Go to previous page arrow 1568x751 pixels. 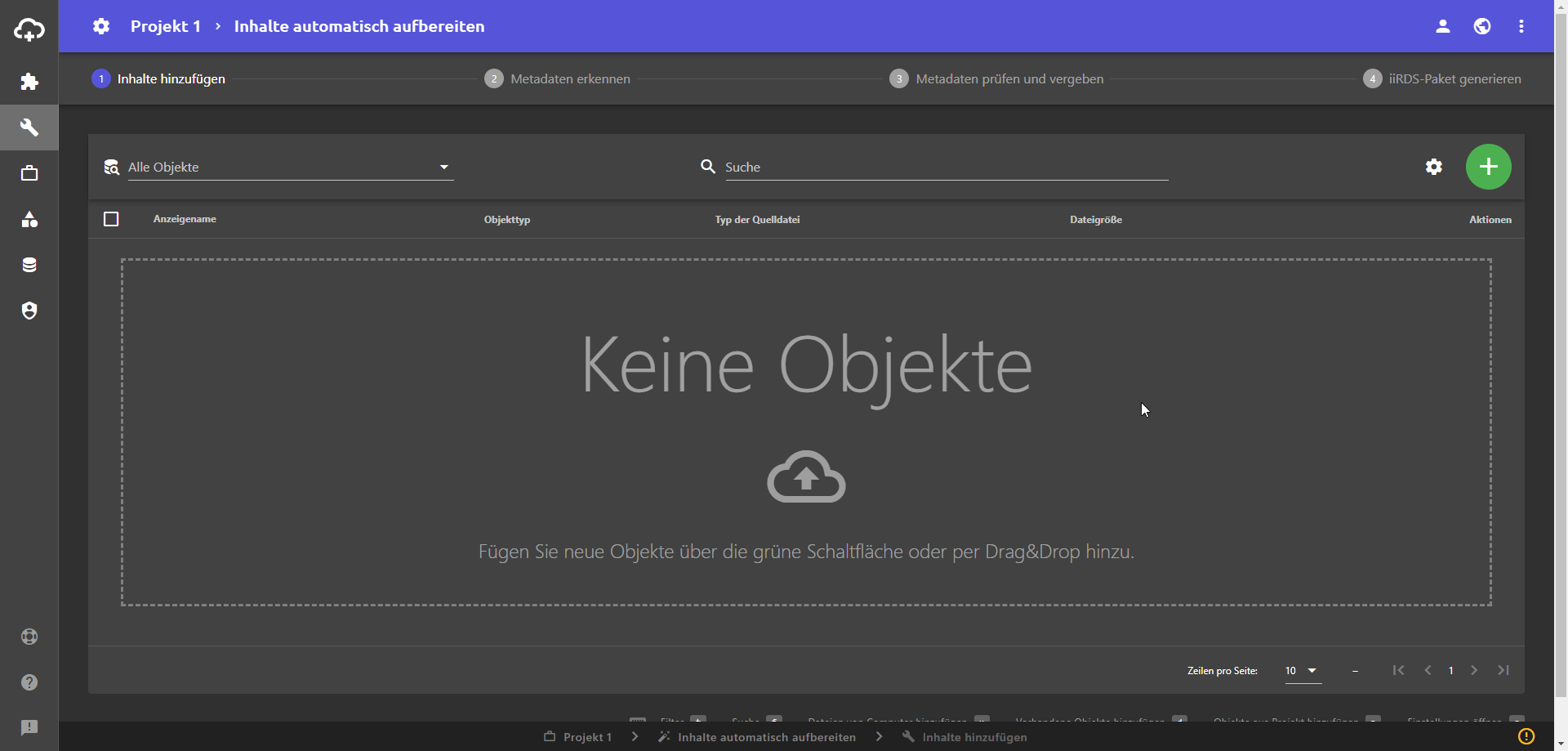tap(1428, 670)
